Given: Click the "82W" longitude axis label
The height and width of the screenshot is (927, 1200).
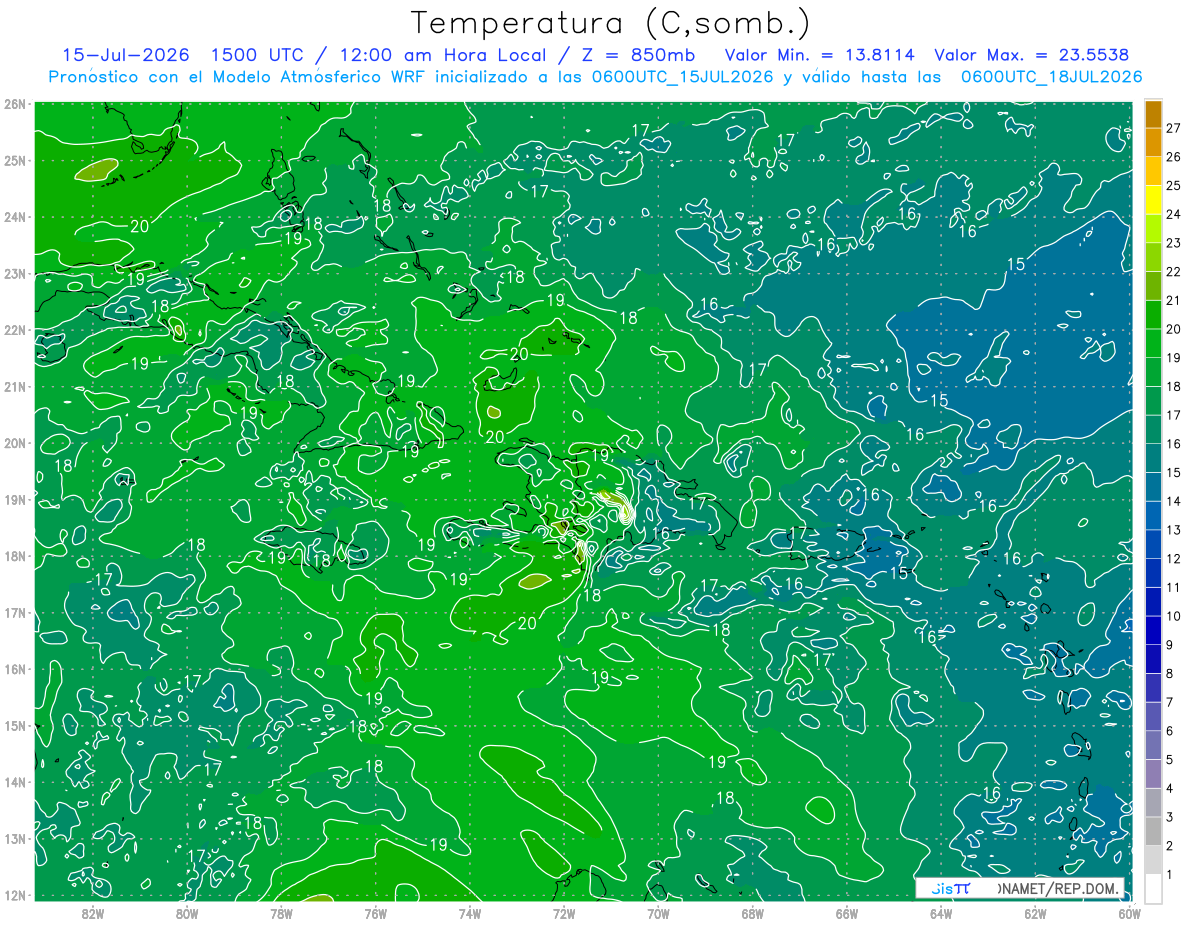Looking at the screenshot, I should click(x=93, y=912).
